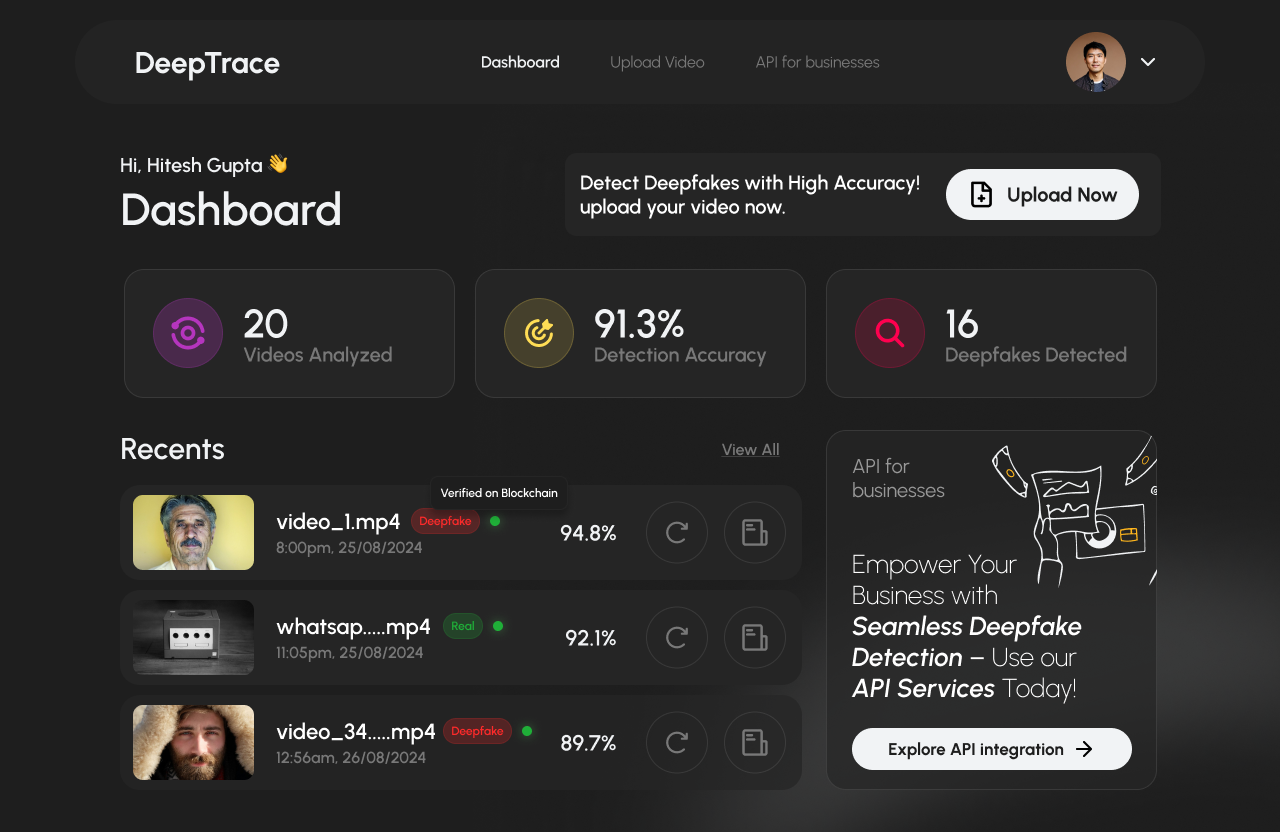1280x832 pixels.
Task: Click the Real badge on whatsap.....mp4
Action: tap(463, 626)
